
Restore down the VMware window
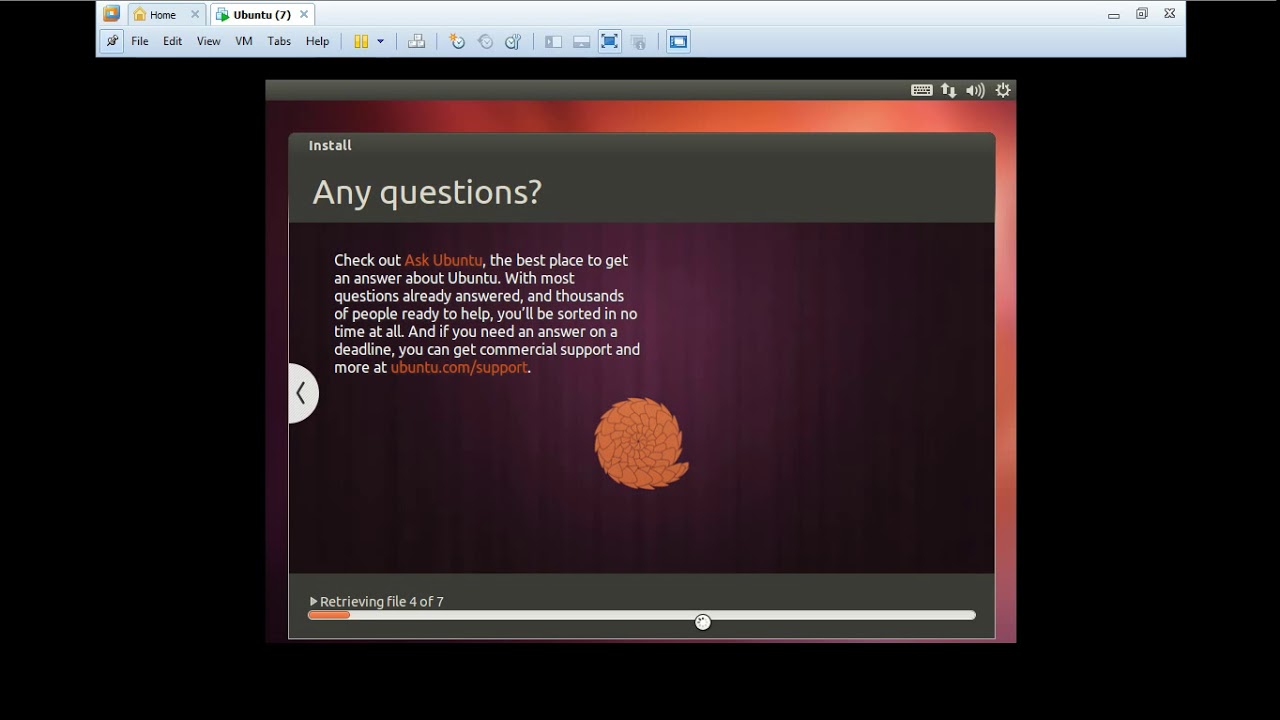coord(1142,14)
